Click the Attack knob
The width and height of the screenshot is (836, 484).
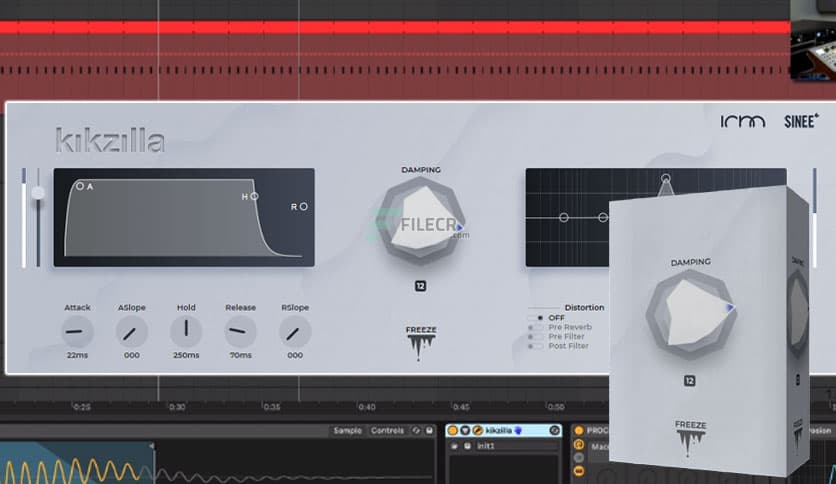pos(77,331)
